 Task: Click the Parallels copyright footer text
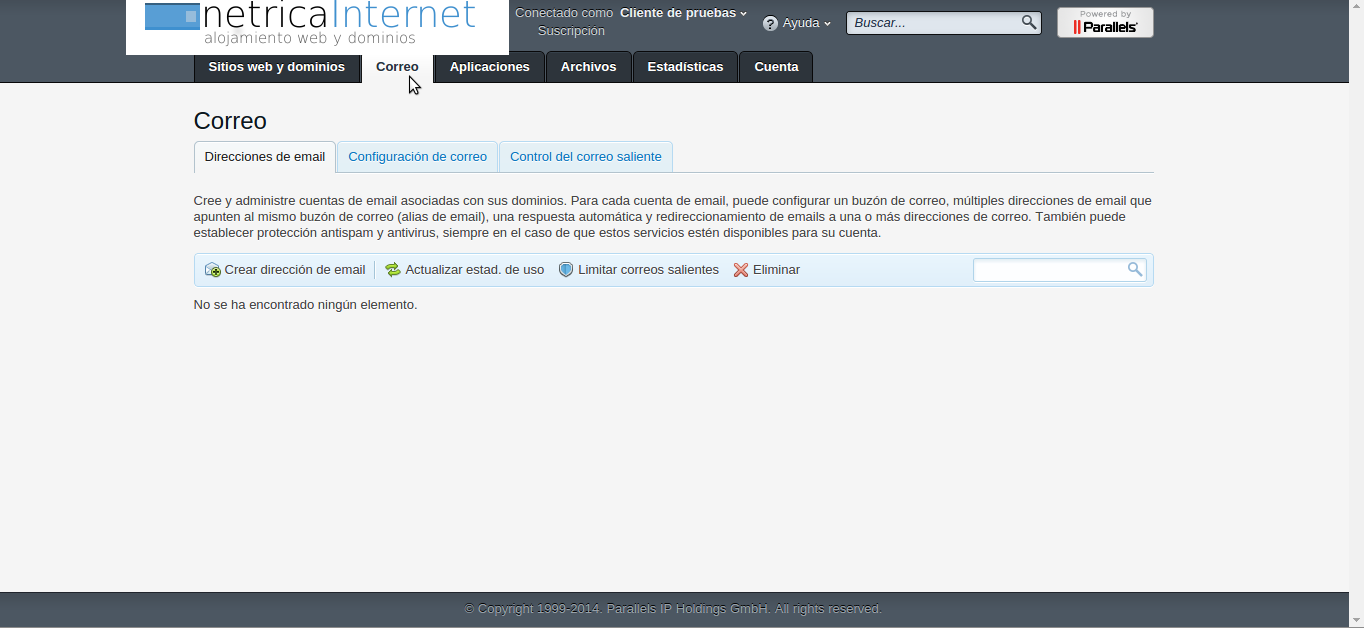(x=673, y=609)
